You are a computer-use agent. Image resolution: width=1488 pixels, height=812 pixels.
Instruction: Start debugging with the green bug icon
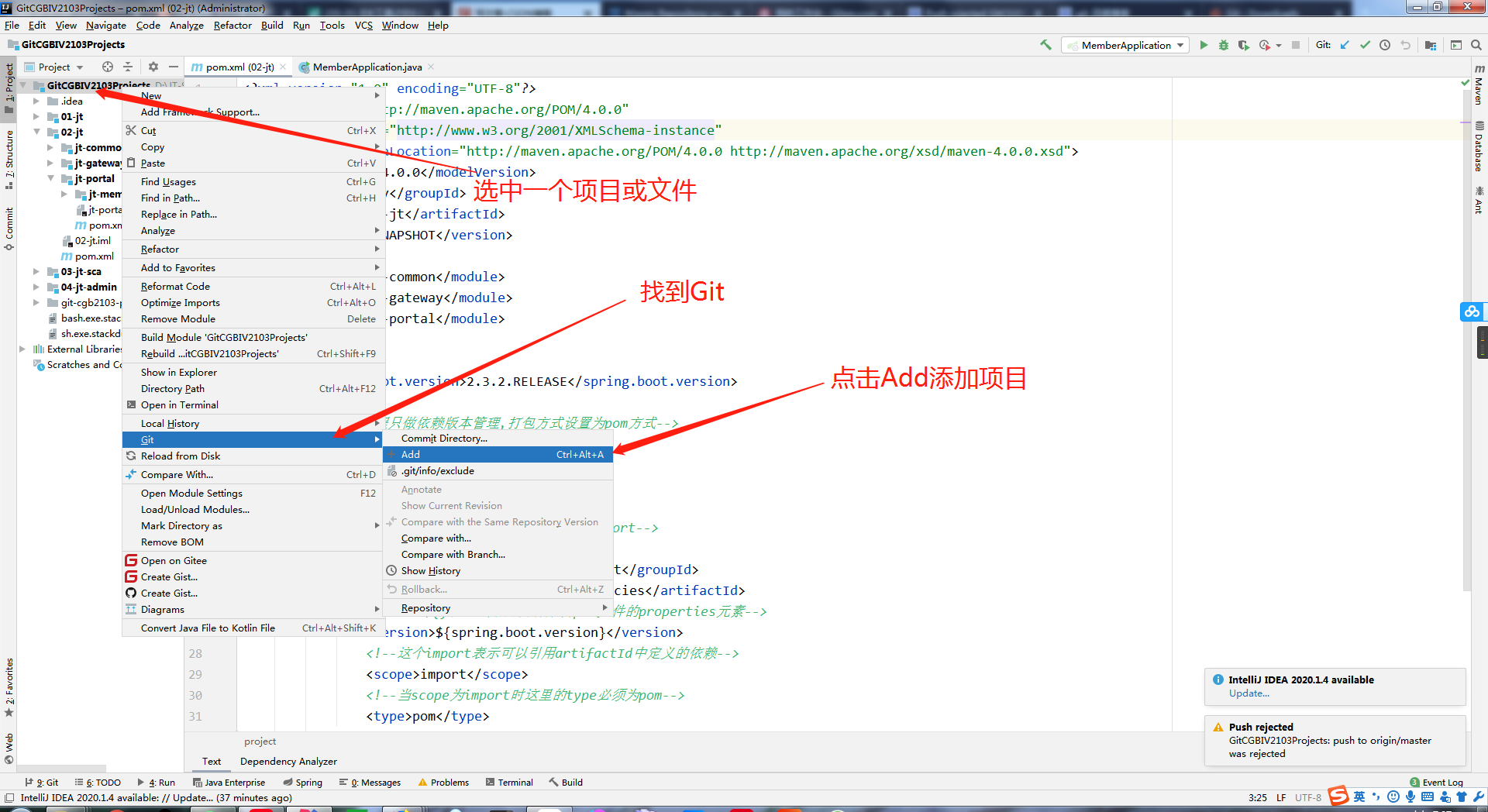[1224, 45]
